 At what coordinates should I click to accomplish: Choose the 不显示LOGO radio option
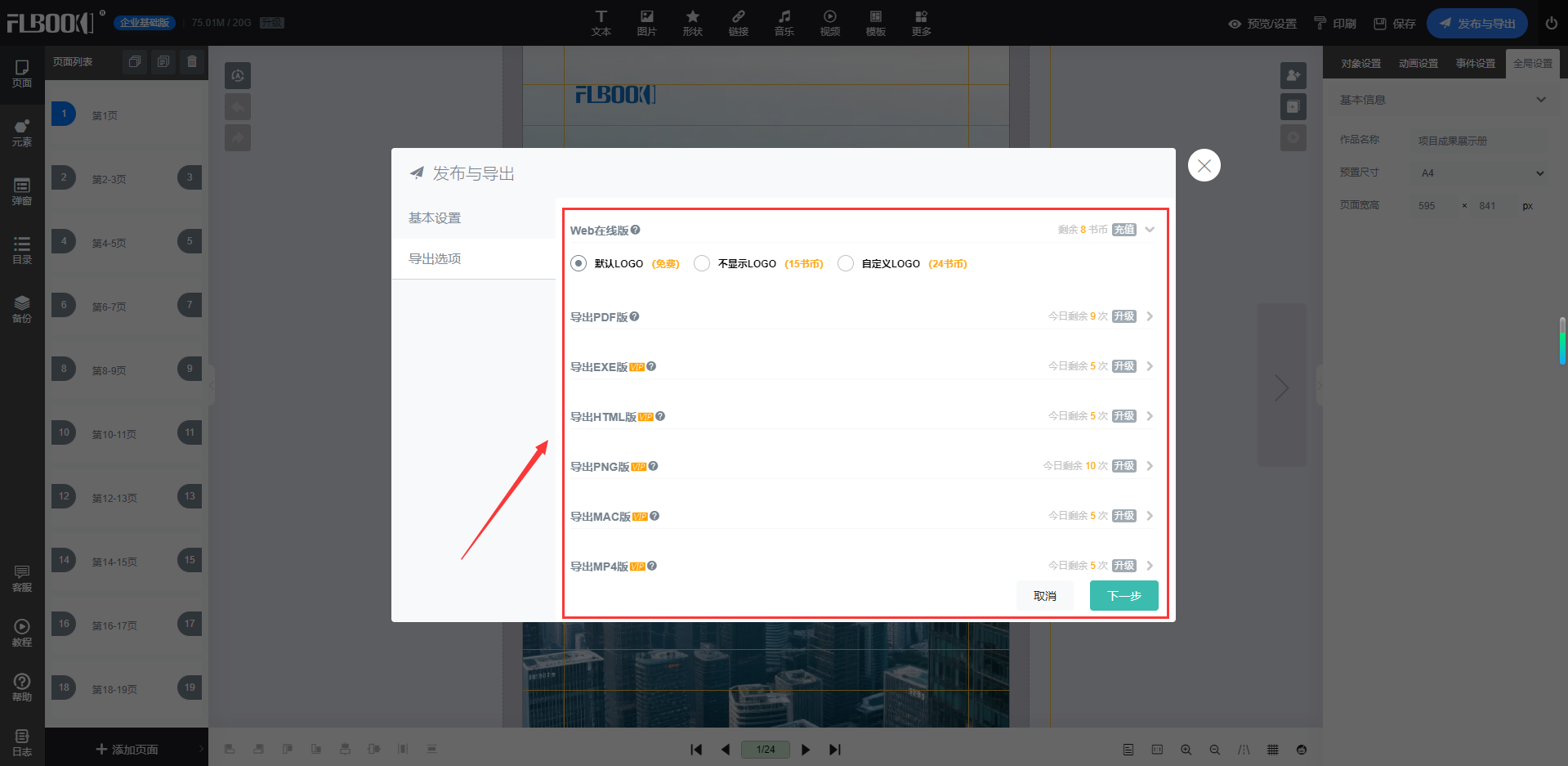click(x=702, y=263)
